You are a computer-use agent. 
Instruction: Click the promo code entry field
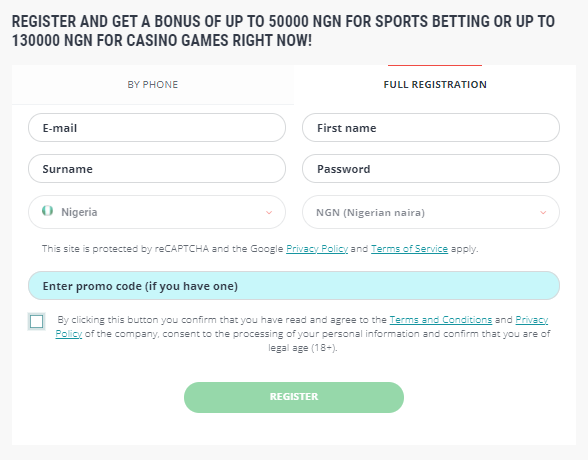pos(294,286)
